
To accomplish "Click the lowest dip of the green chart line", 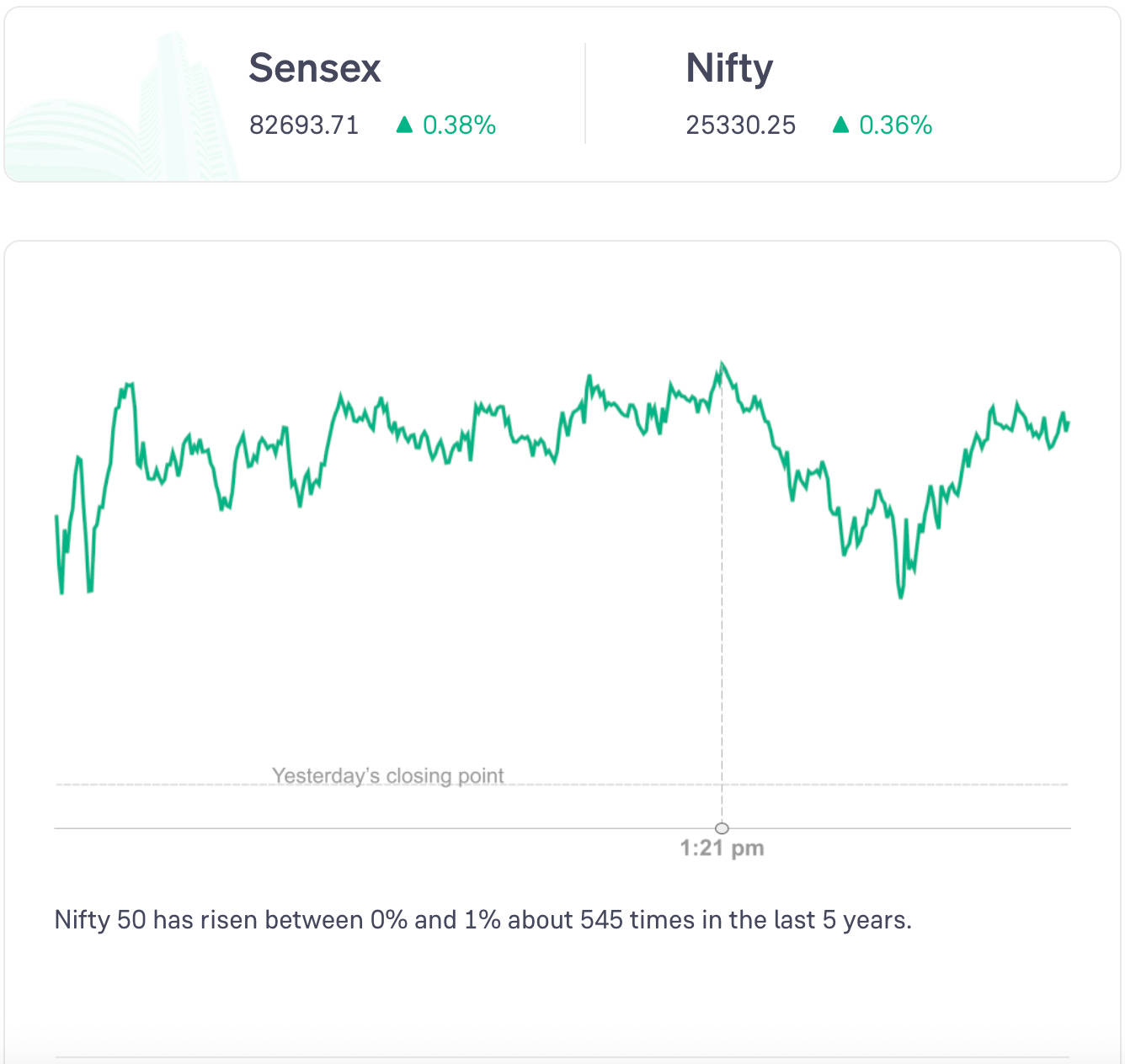I will pos(900,597).
